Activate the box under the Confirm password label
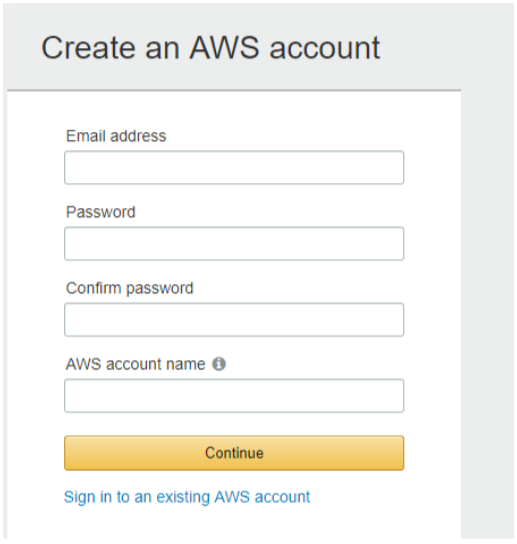517x544 pixels. tap(234, 319)
